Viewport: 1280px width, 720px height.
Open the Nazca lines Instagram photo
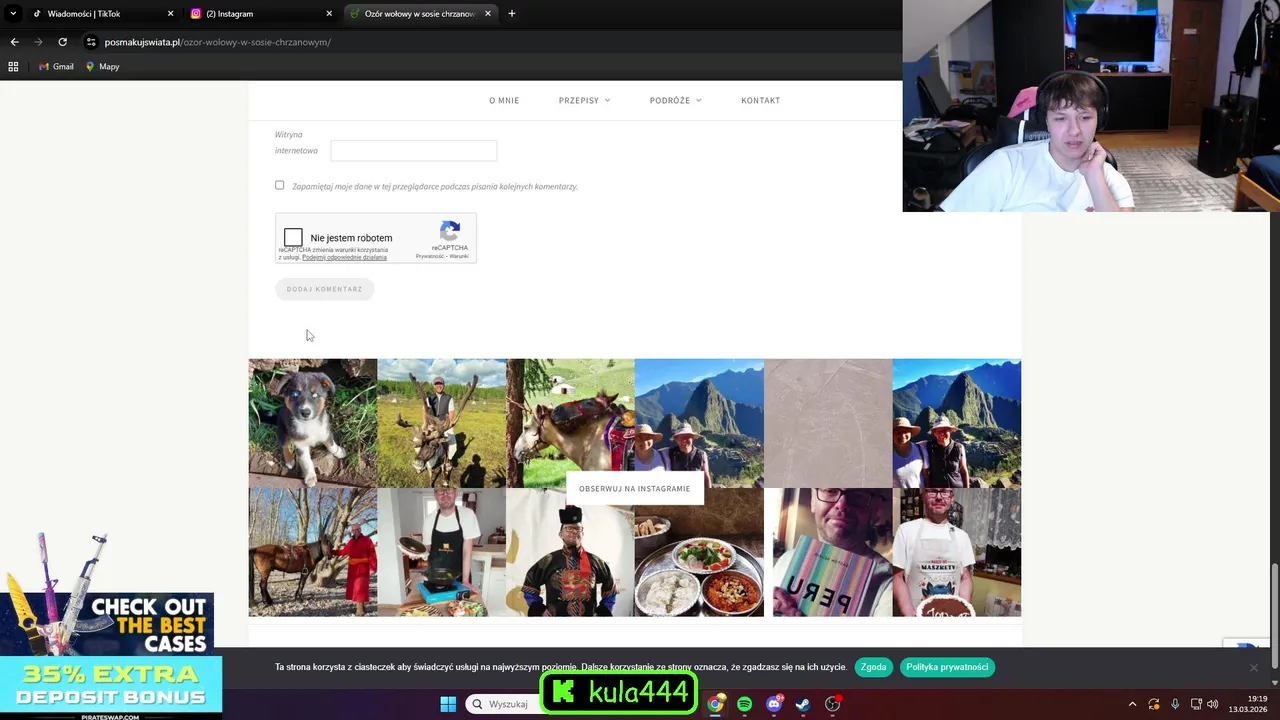(828, 423)
